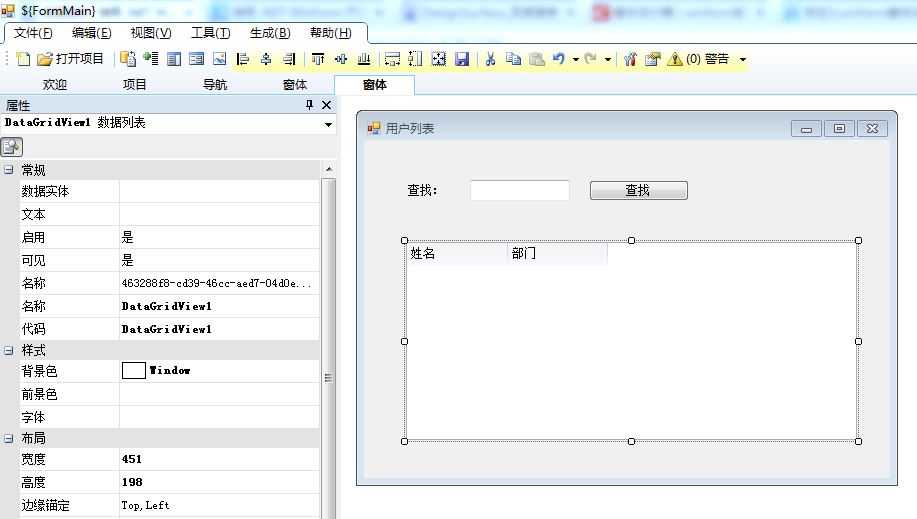Open the 工具(T) menu
Screen dimensions: 917x519
[211, 33]
